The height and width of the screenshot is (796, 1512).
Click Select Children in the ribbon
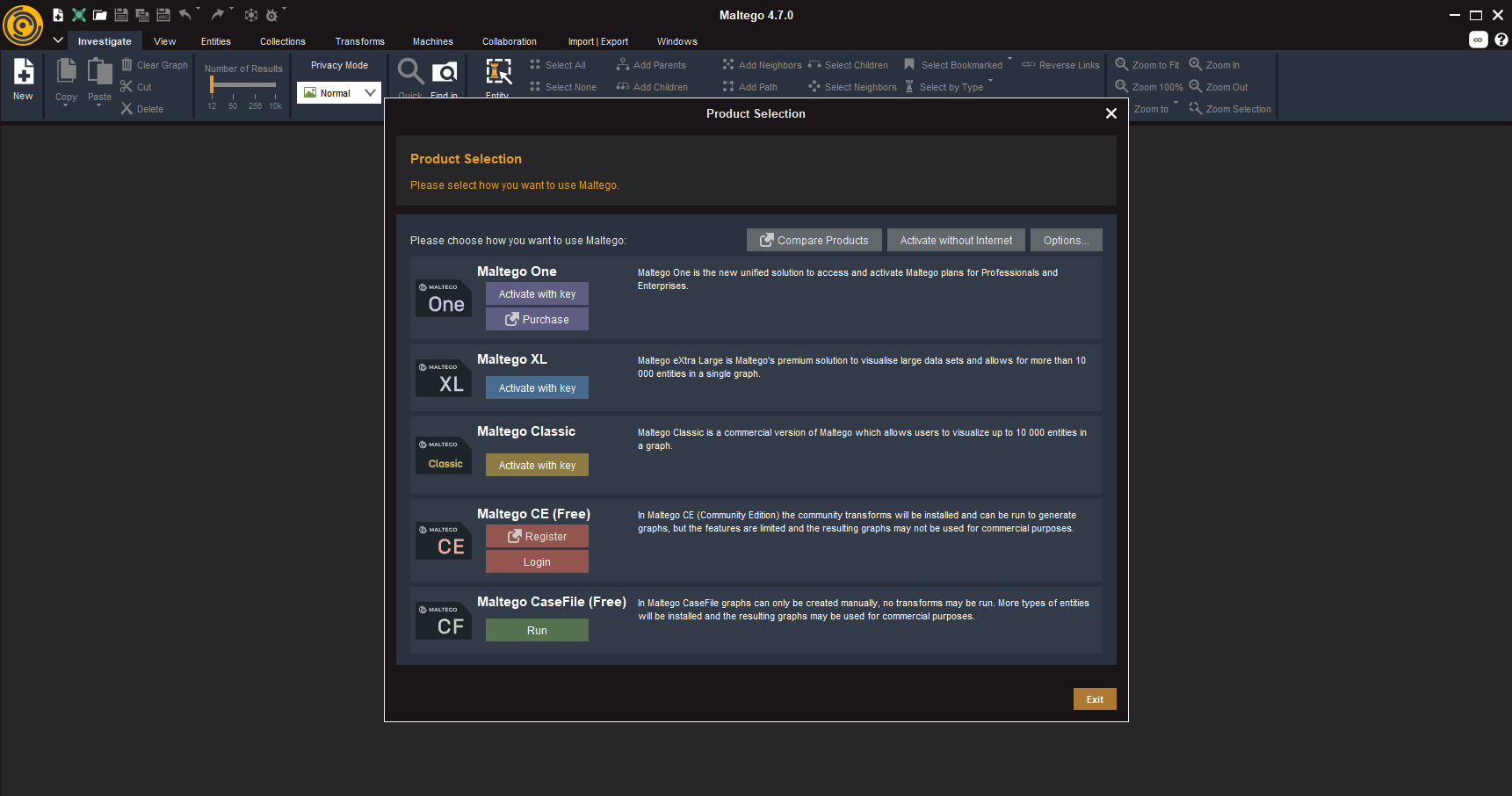click(x=848, y=65)
